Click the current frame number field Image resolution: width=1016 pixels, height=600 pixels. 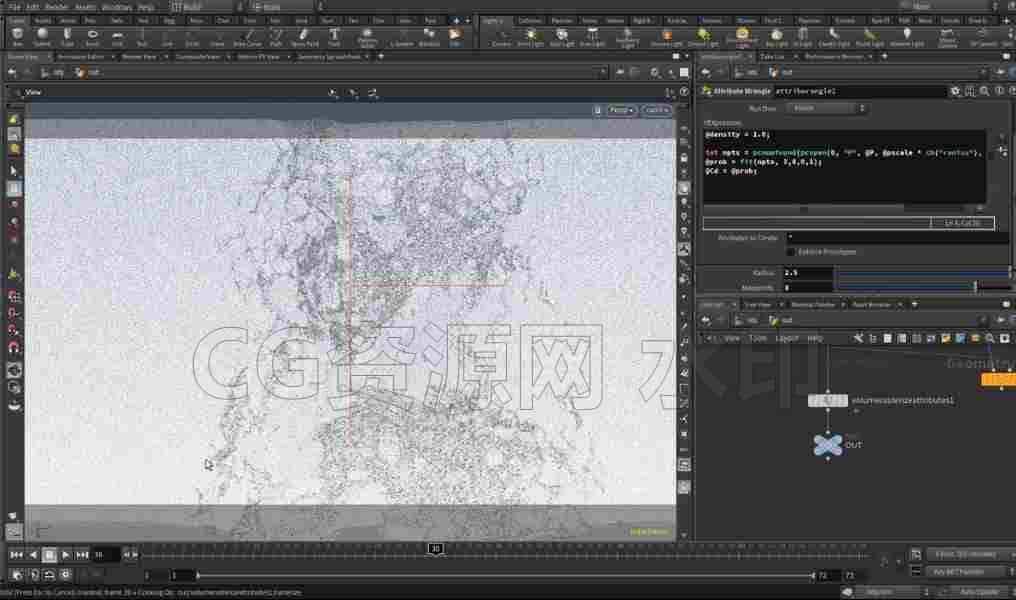[x=106, y=555]
